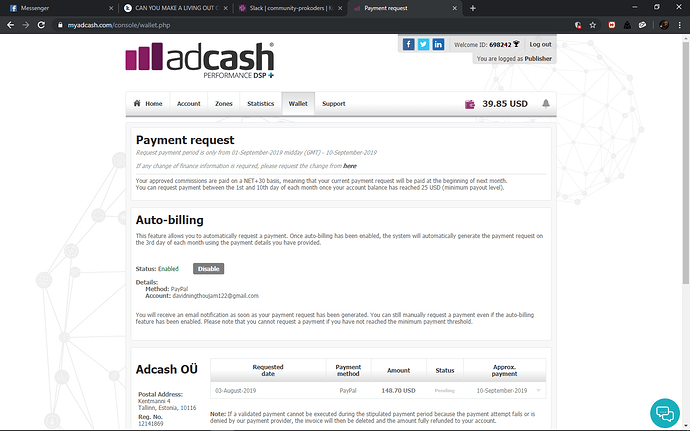Disable auto-billing
The height and width of the screenshot is (431, 690).
coord(209,269)
